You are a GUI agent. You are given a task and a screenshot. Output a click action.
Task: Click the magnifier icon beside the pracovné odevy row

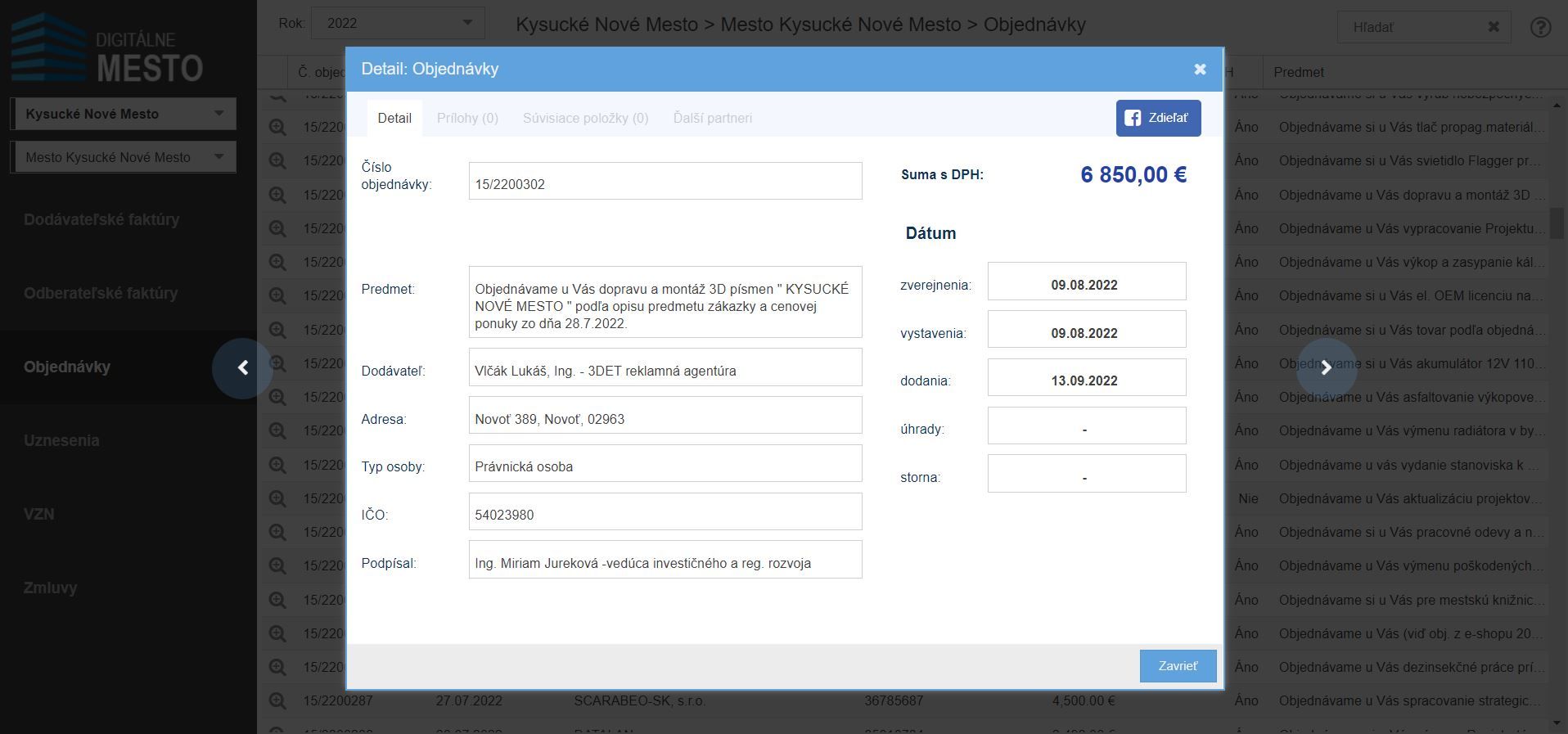[277, 532]
